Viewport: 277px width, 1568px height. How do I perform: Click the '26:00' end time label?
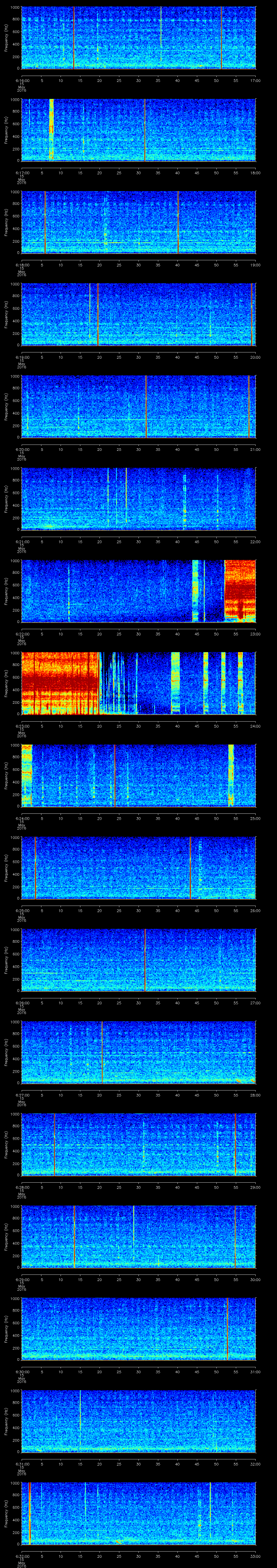tap(255, 910)
